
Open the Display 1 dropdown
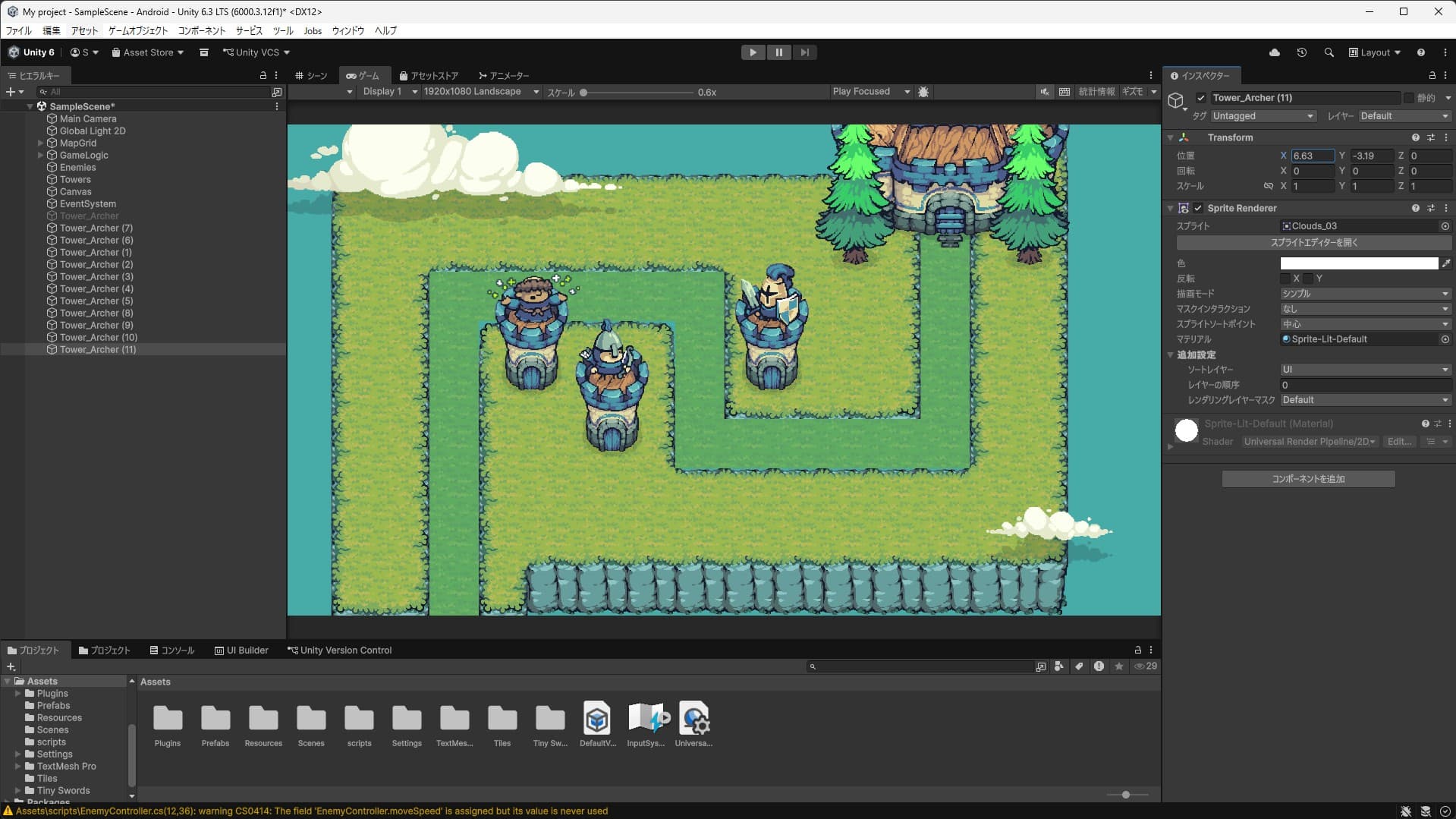coord(390,92)
